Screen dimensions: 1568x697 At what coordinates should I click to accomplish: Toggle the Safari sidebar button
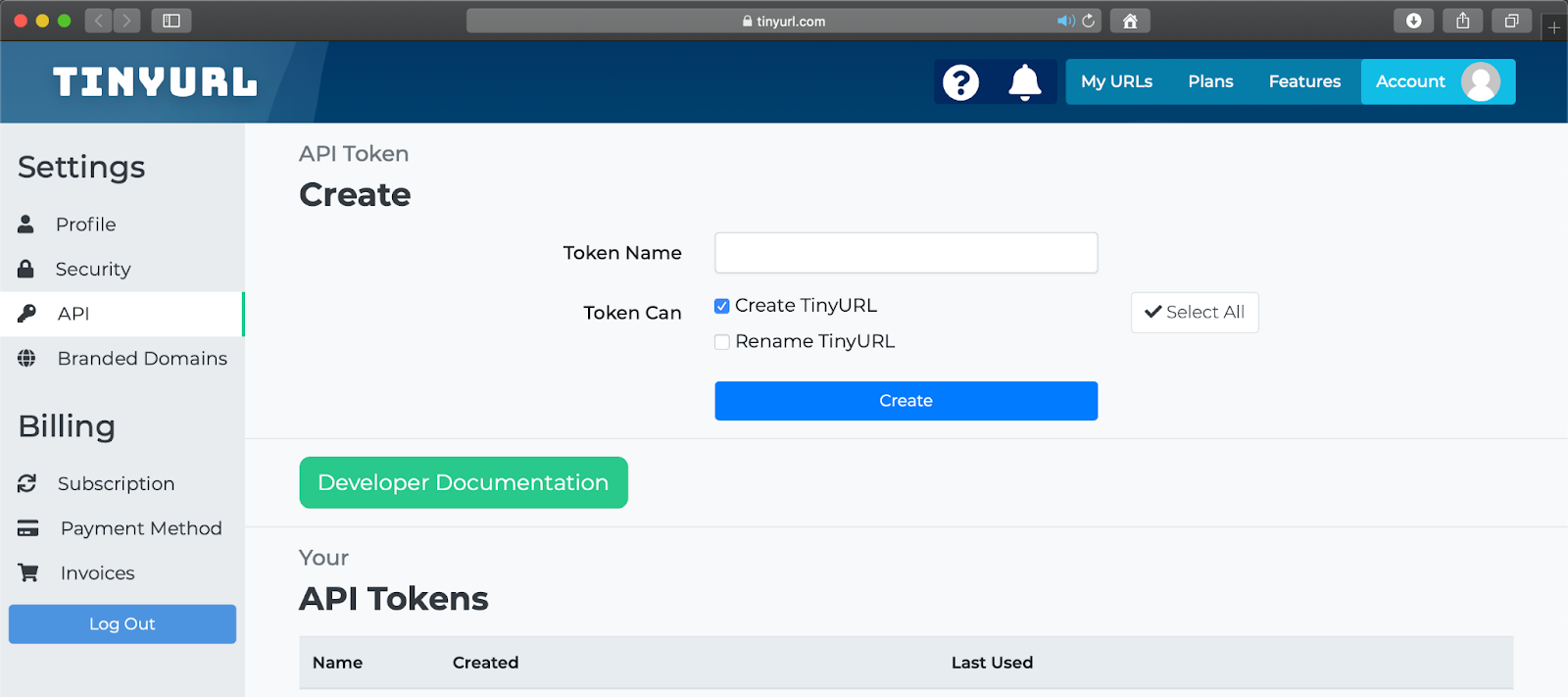point(171,21)
